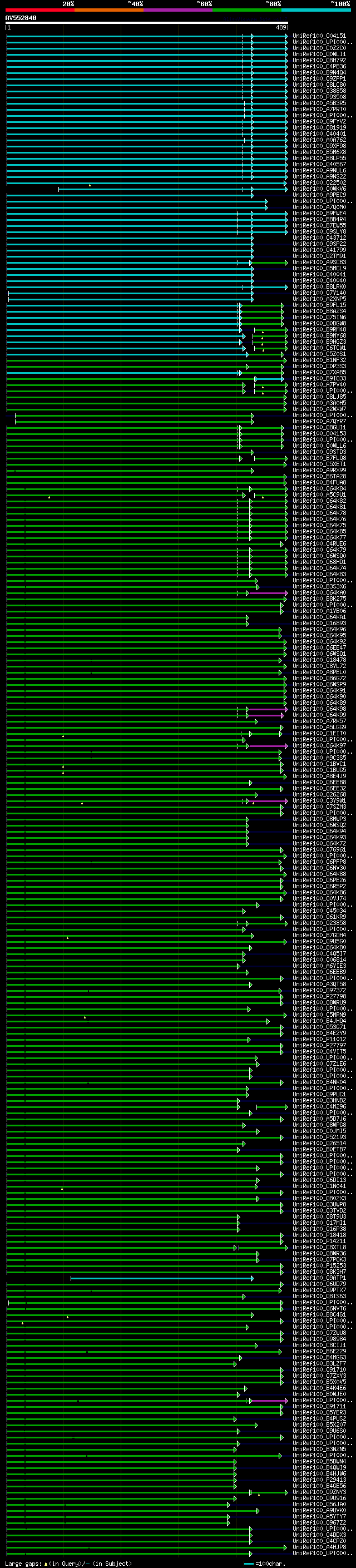Select hit label UniRef100_A9RX99
This screenshot has height=1568, width=356.
click(x=319, y=470)
